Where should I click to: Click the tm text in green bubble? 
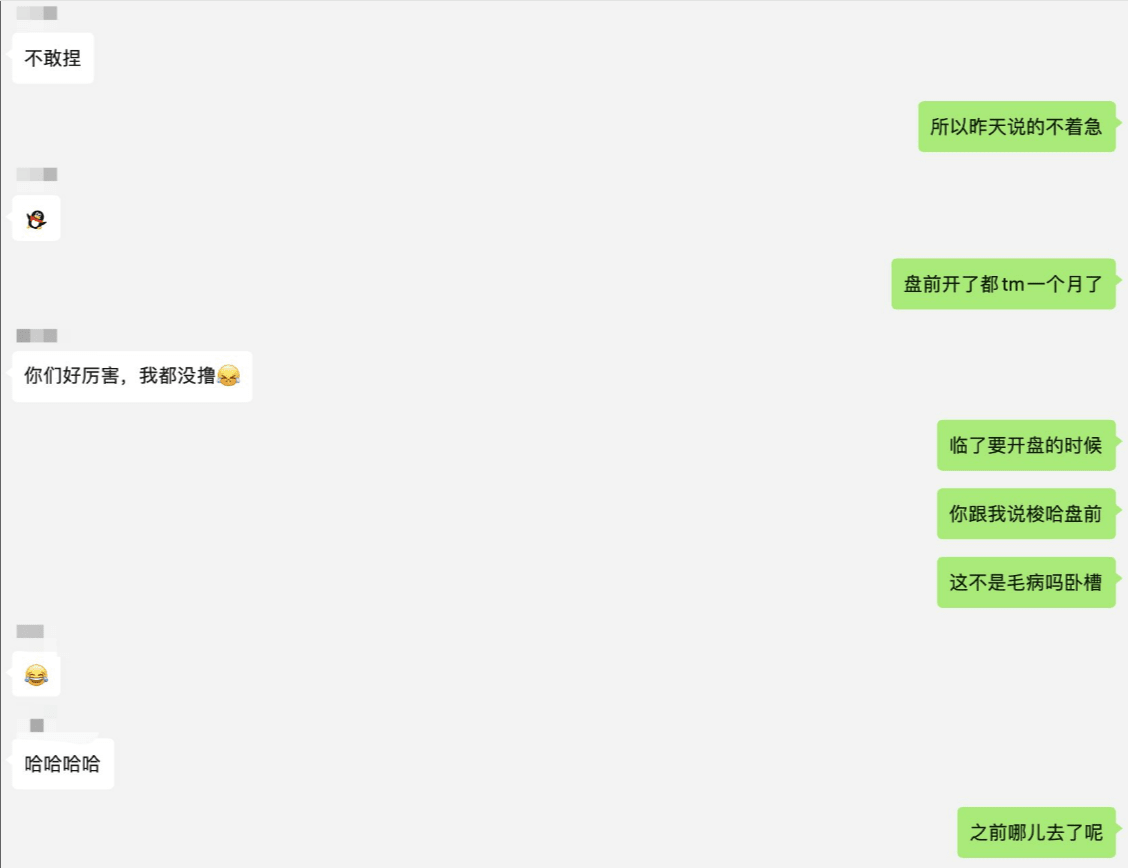coord(1013,285)
